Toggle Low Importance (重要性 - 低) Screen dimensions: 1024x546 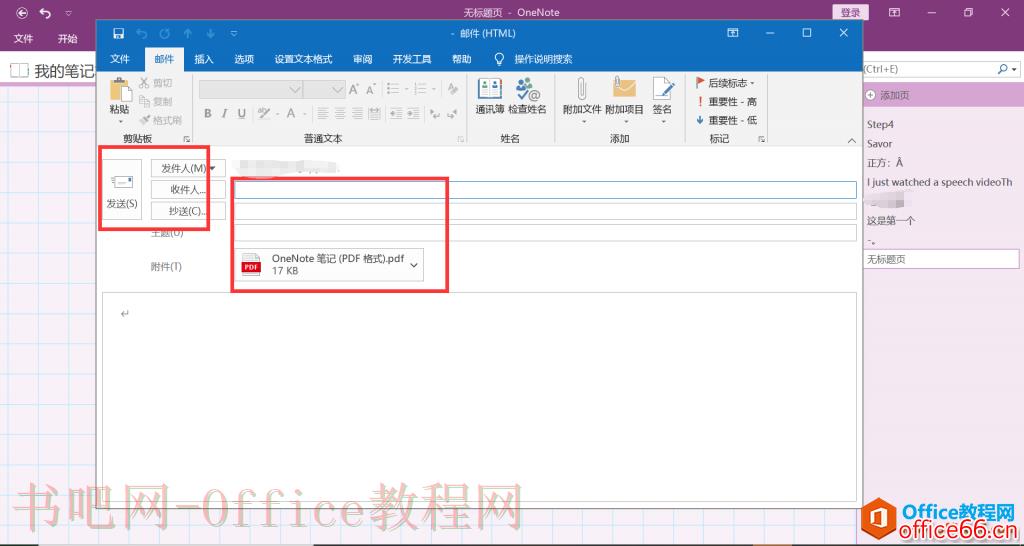pyautogui.click(x=726, y=120)
